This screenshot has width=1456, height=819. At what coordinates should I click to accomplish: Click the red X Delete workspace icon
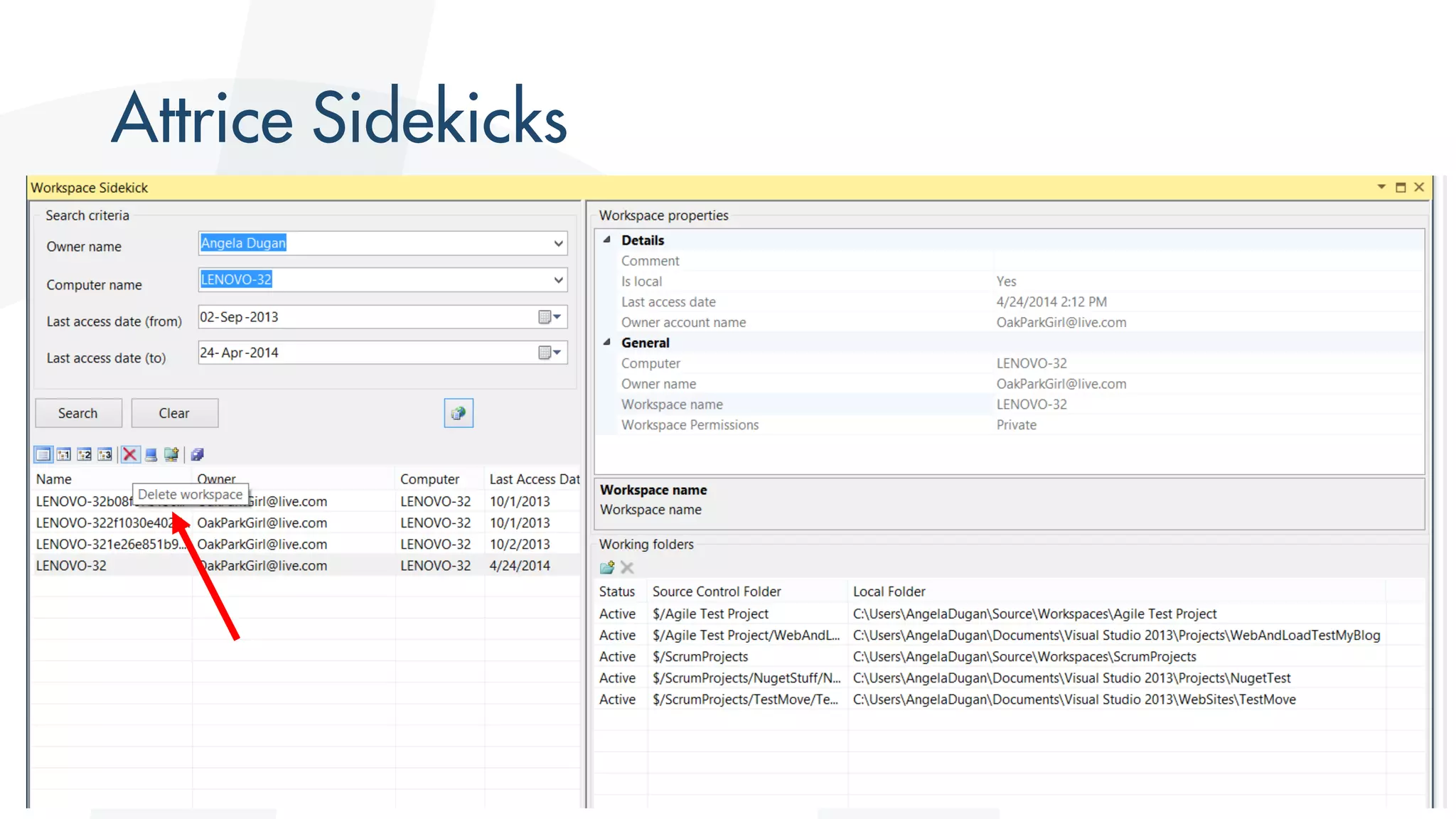click(130, 454)
